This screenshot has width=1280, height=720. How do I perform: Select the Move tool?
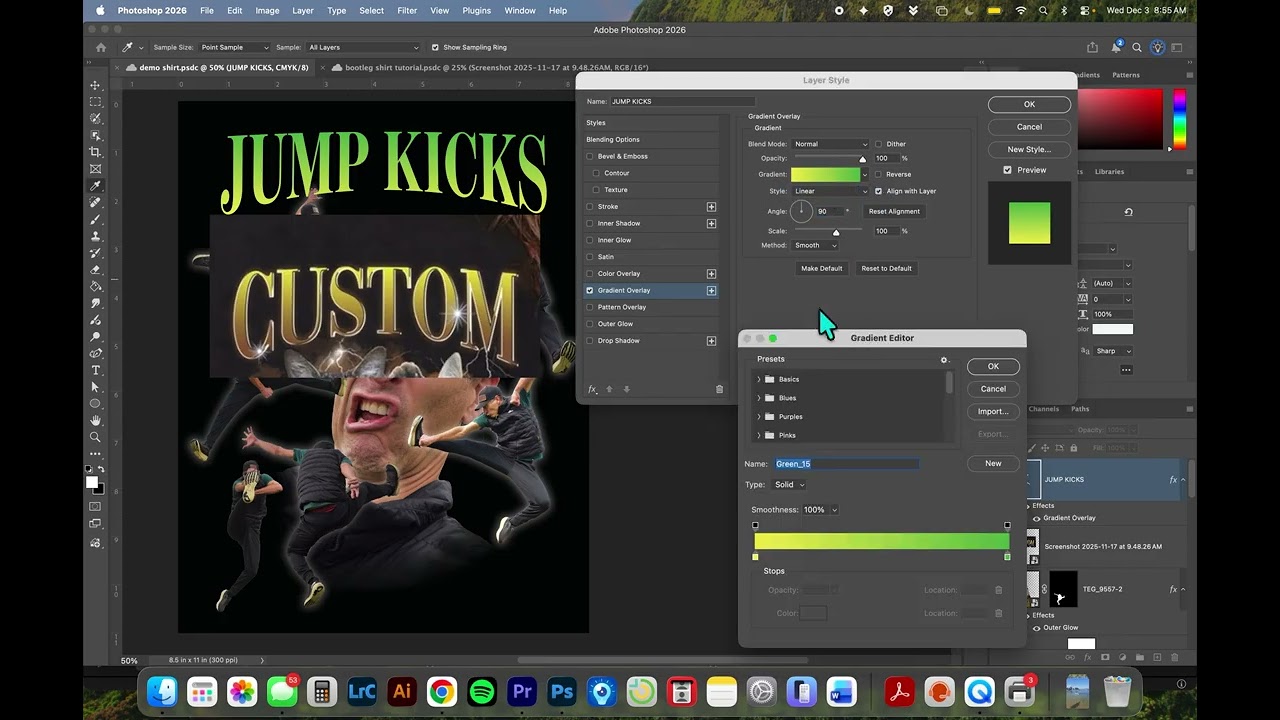point(96,85)
